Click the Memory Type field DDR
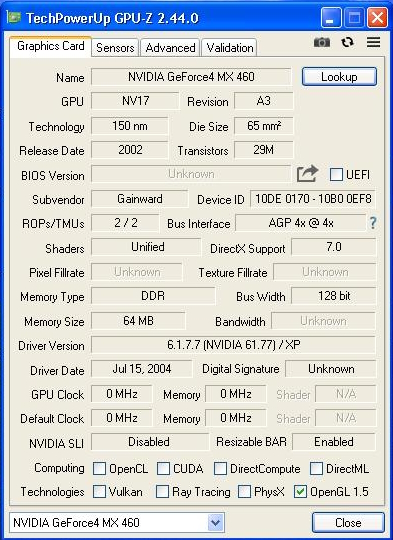 coord(153,296)
